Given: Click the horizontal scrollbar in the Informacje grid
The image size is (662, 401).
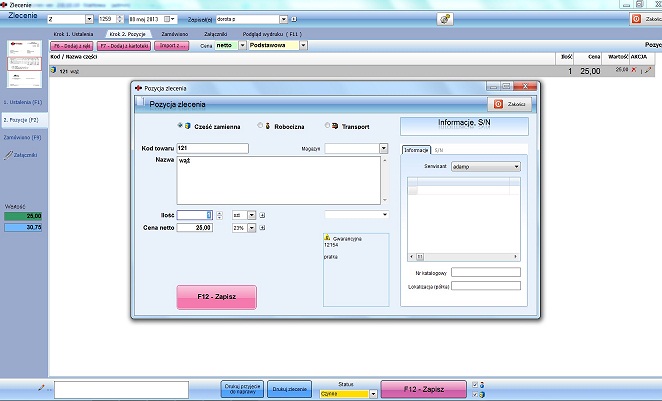Looking at the screenshot, I should (464, 257).
